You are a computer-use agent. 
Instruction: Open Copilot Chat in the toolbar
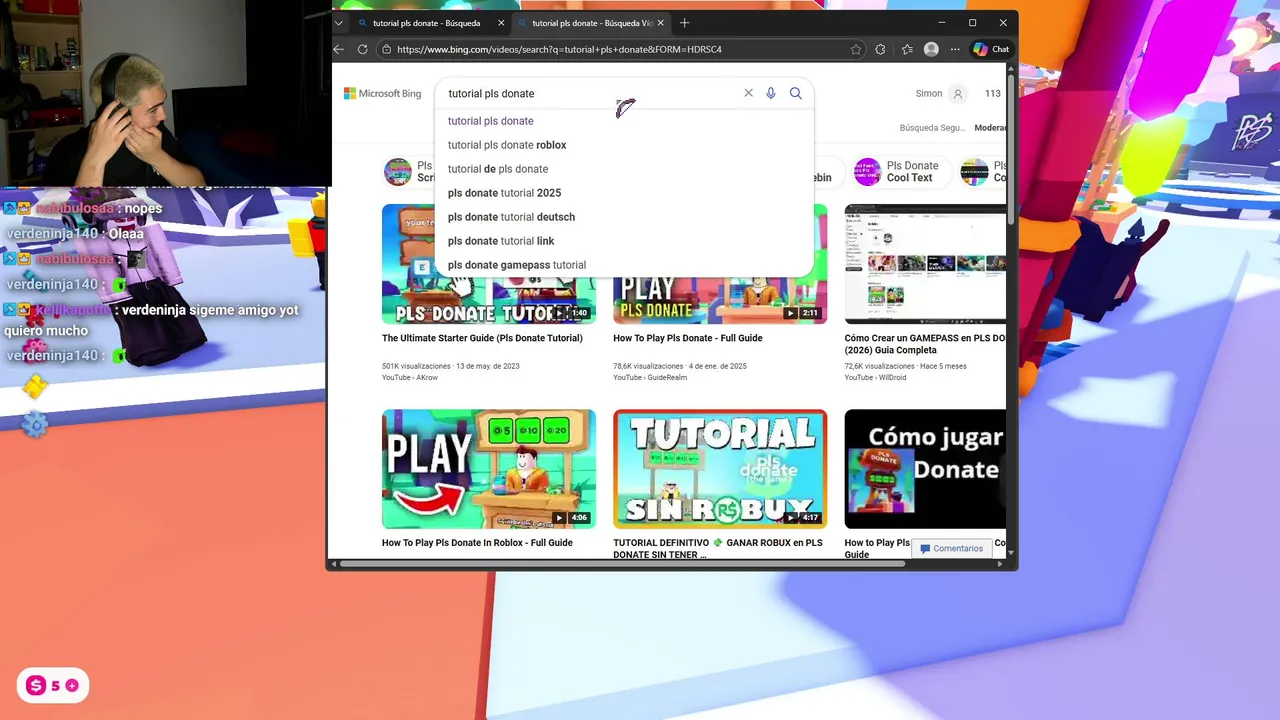(991, 49)
